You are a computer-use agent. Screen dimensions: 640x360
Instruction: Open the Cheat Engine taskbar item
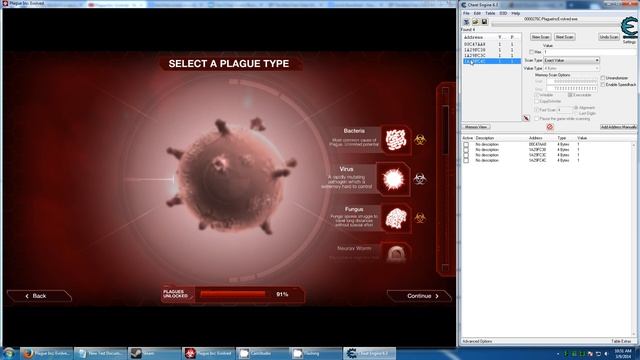coord(370,353)
